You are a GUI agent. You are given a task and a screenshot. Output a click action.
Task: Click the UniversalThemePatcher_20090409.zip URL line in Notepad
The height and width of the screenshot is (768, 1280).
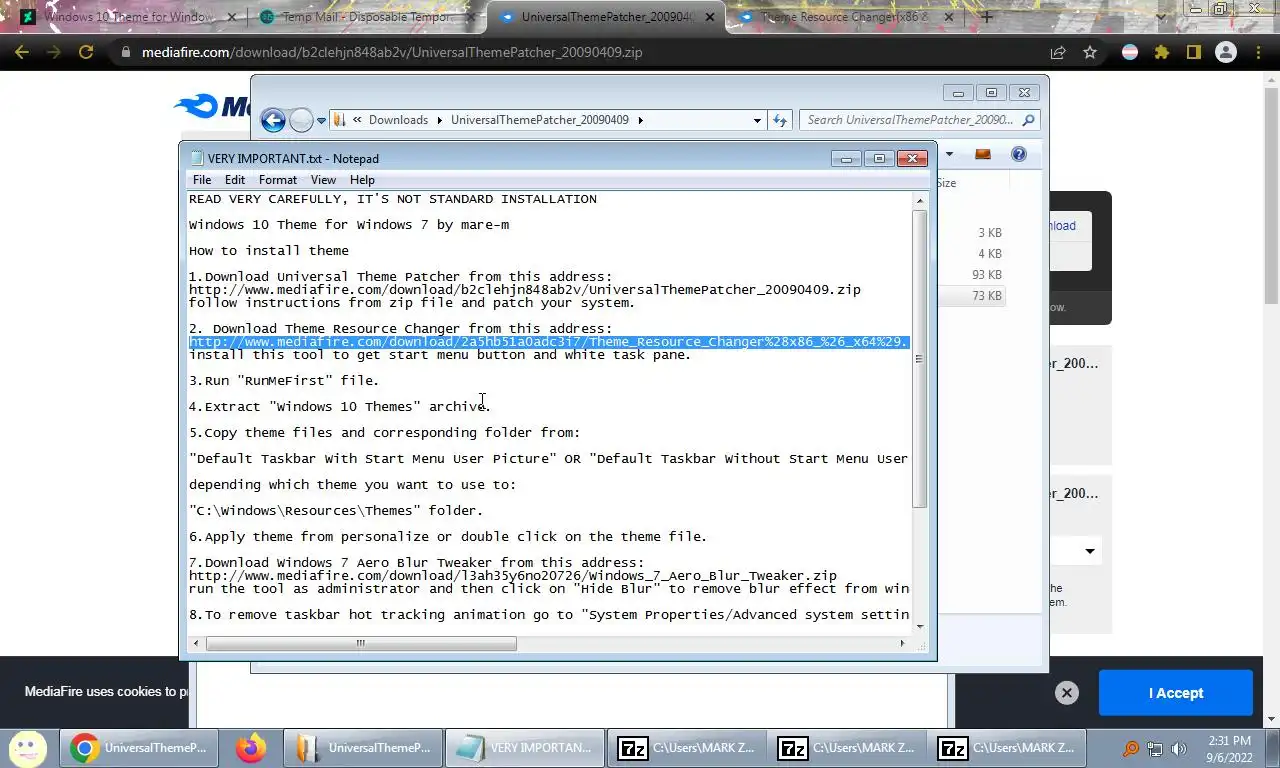click(525, 290)
